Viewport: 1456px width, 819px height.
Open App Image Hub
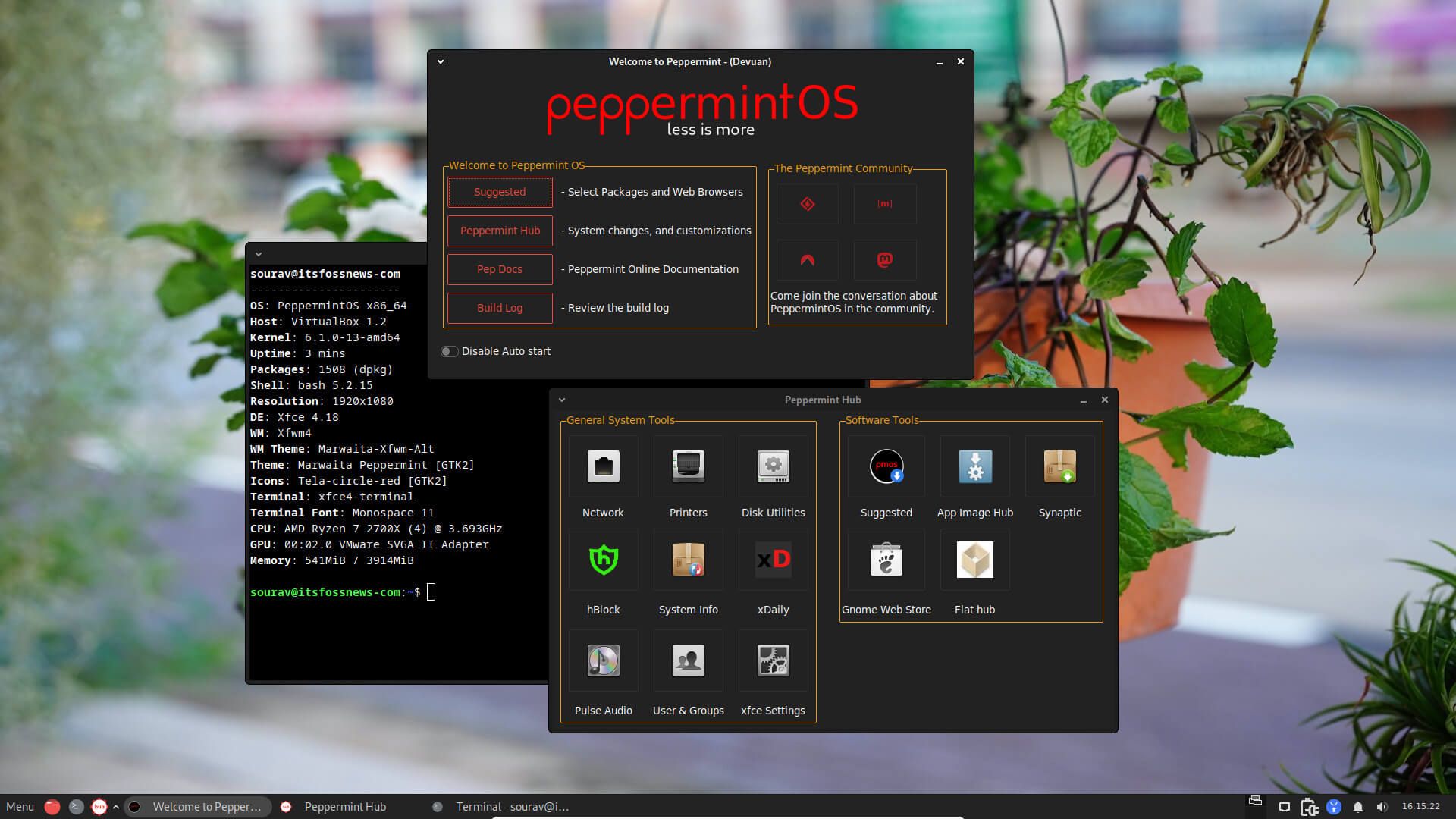[974, 466]
